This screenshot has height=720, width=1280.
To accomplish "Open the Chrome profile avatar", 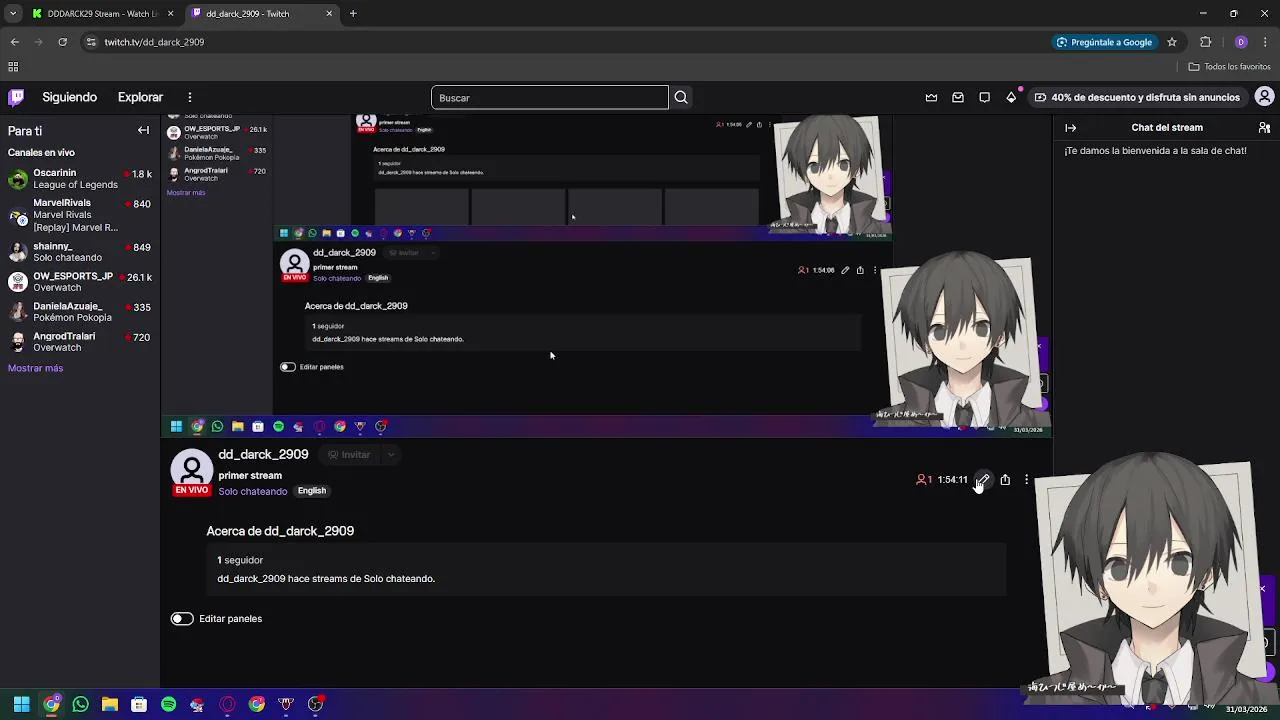I will 1241,42.
